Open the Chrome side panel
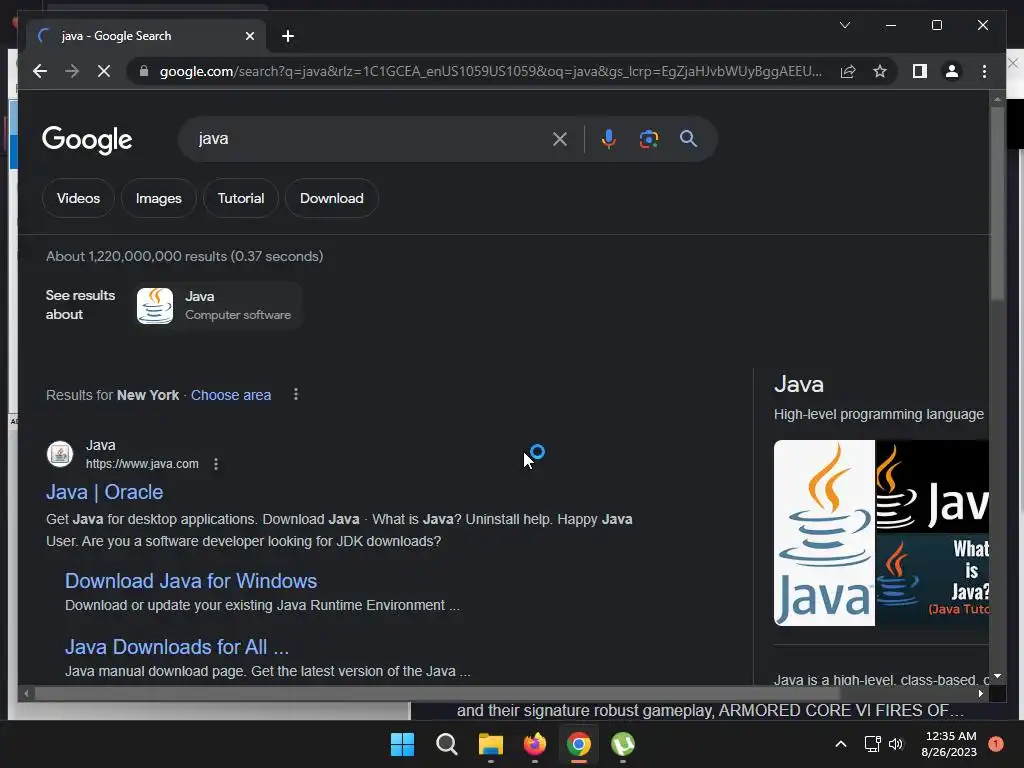 pyautogui.click(x=920, y=71)
